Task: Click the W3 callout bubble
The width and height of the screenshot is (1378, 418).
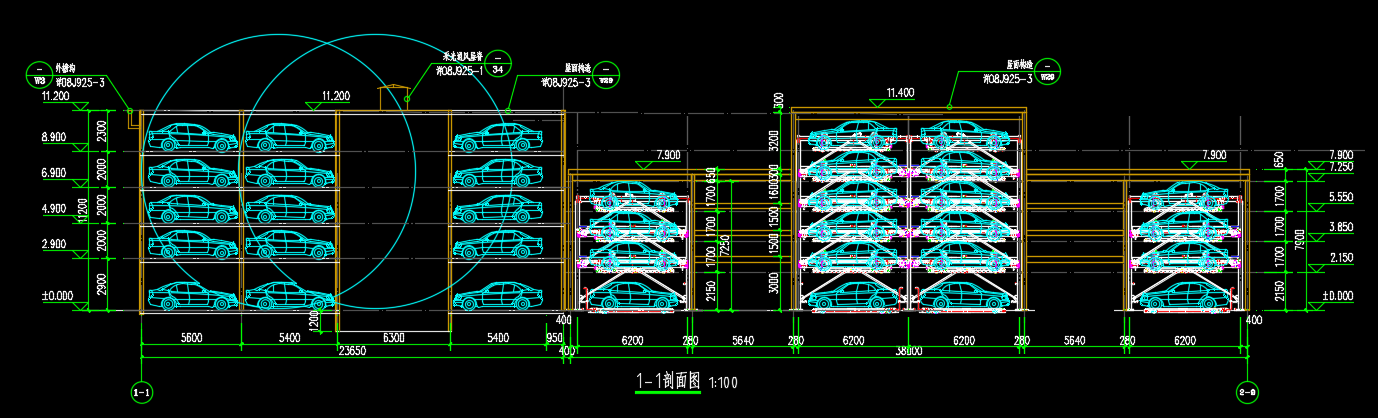Action: point(41,75)
